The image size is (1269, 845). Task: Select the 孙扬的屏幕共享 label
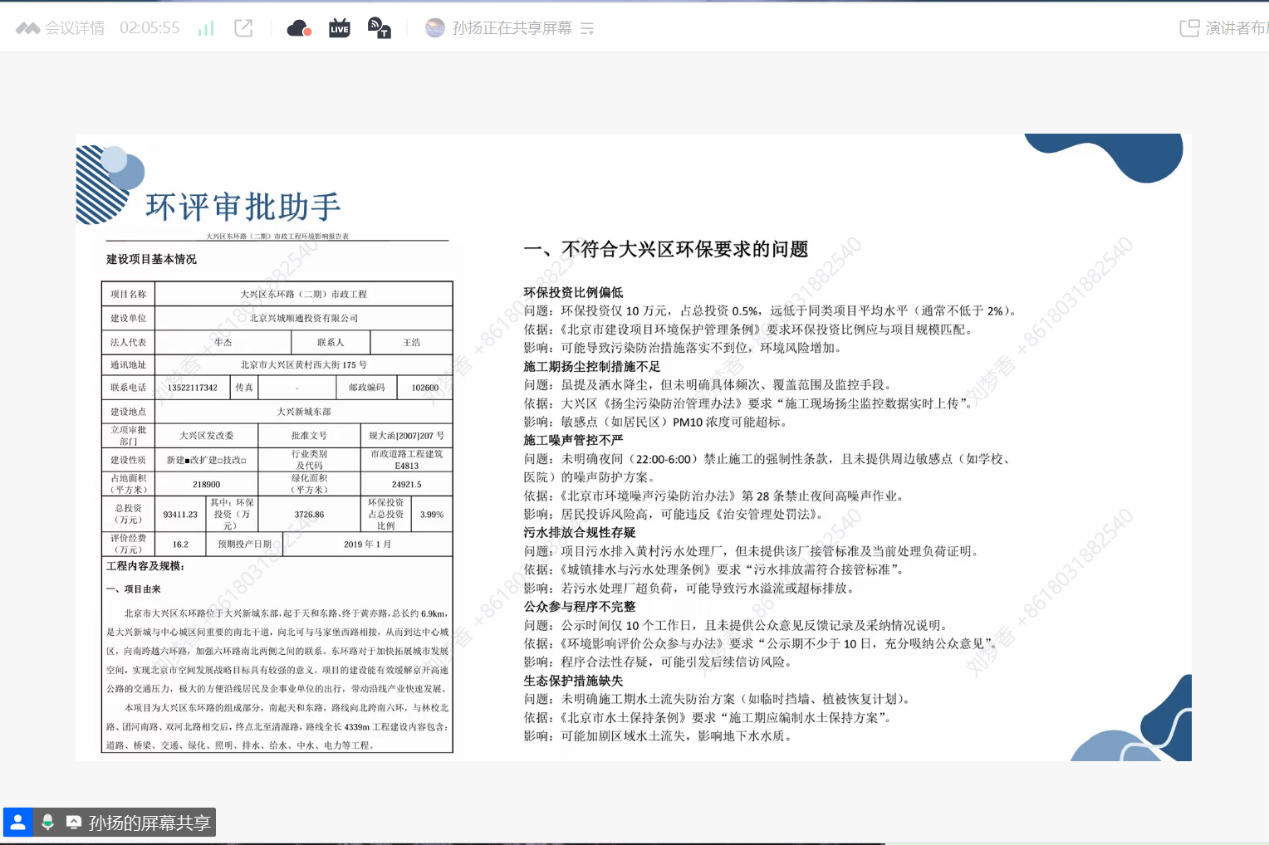[x=150, y=823]
